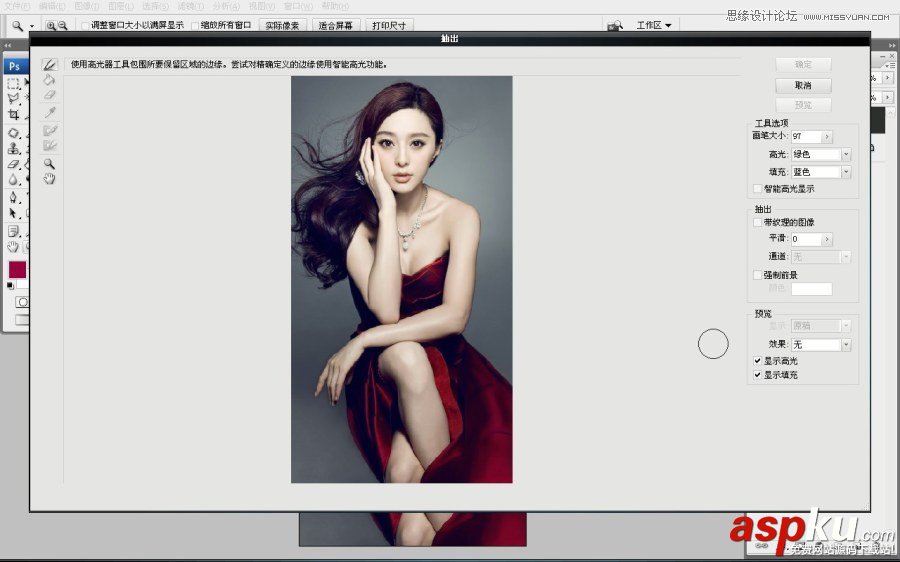Enable 强制前景 checkbox
The width and height of the screenshot is (900, 562).
pos(757,274)
